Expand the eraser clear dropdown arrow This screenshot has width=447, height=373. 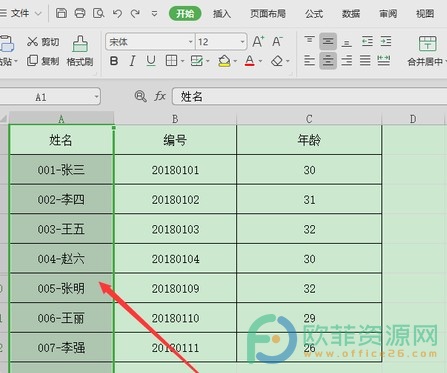(288, 61)
